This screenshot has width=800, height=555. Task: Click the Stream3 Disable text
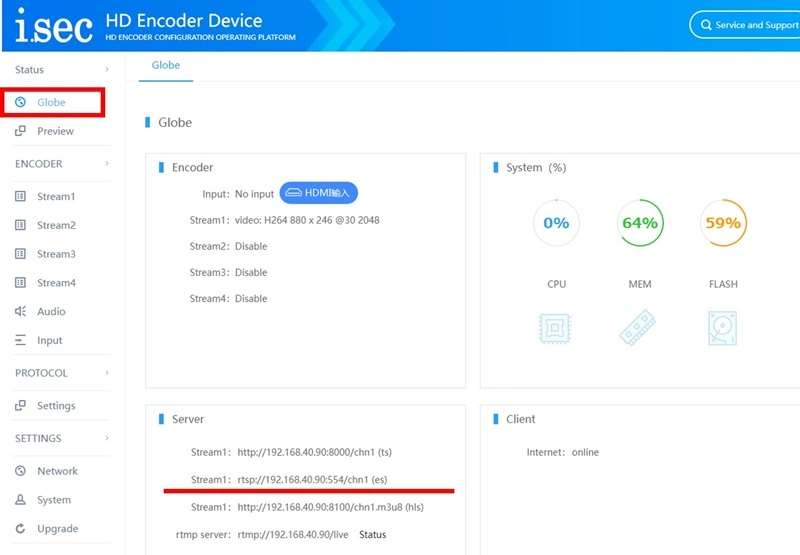click(251, 272)
